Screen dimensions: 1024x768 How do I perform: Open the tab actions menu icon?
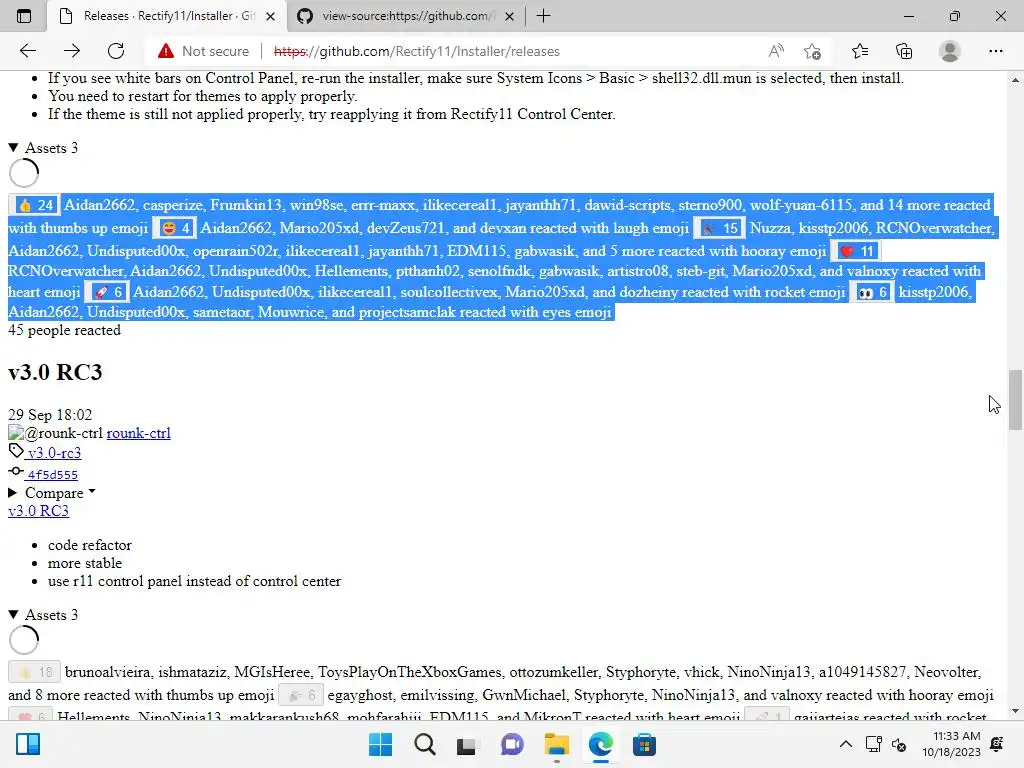(x=24, y=16)
